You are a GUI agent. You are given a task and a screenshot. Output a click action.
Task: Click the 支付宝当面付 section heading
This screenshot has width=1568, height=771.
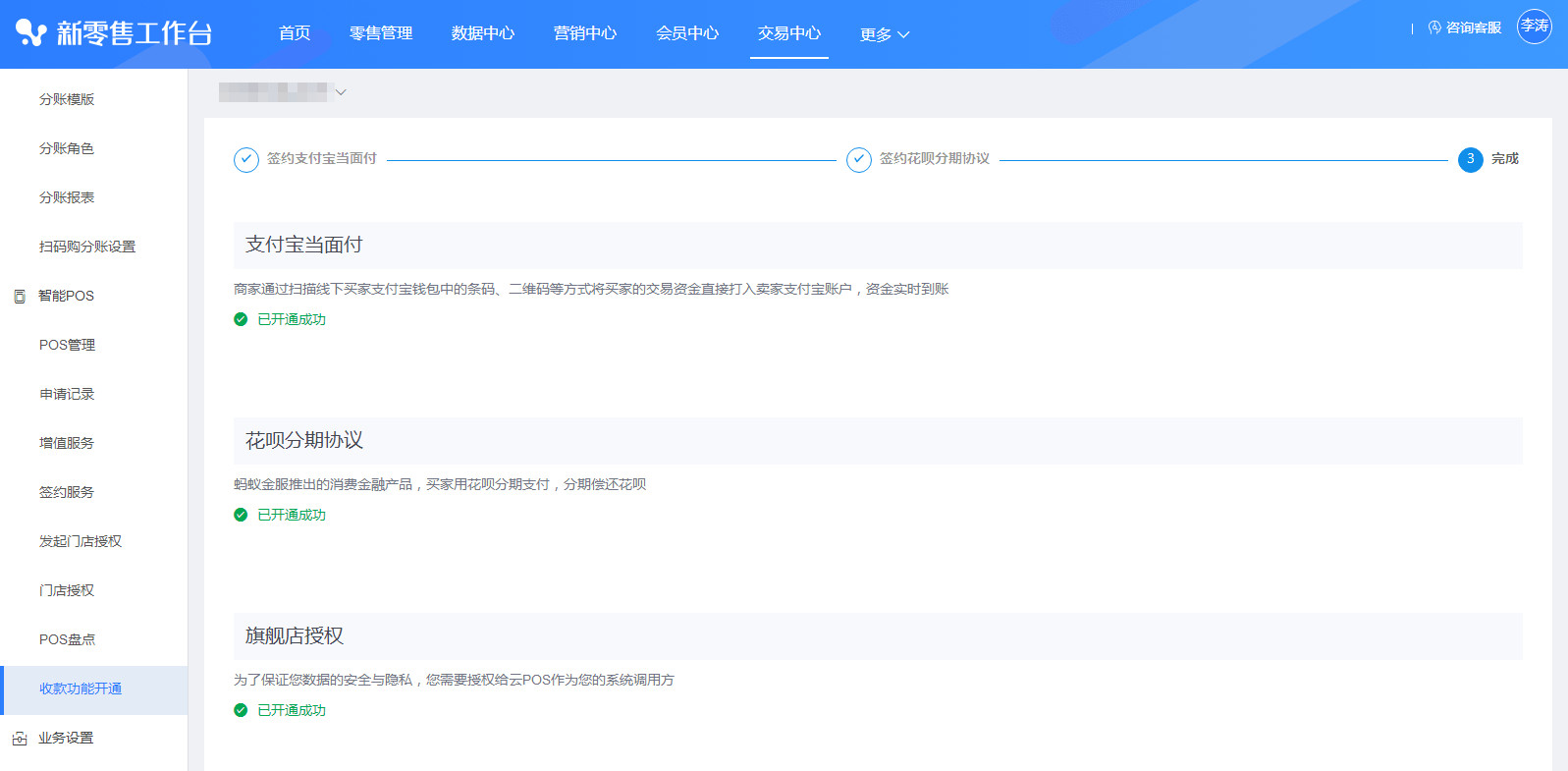tap(304, 245)
